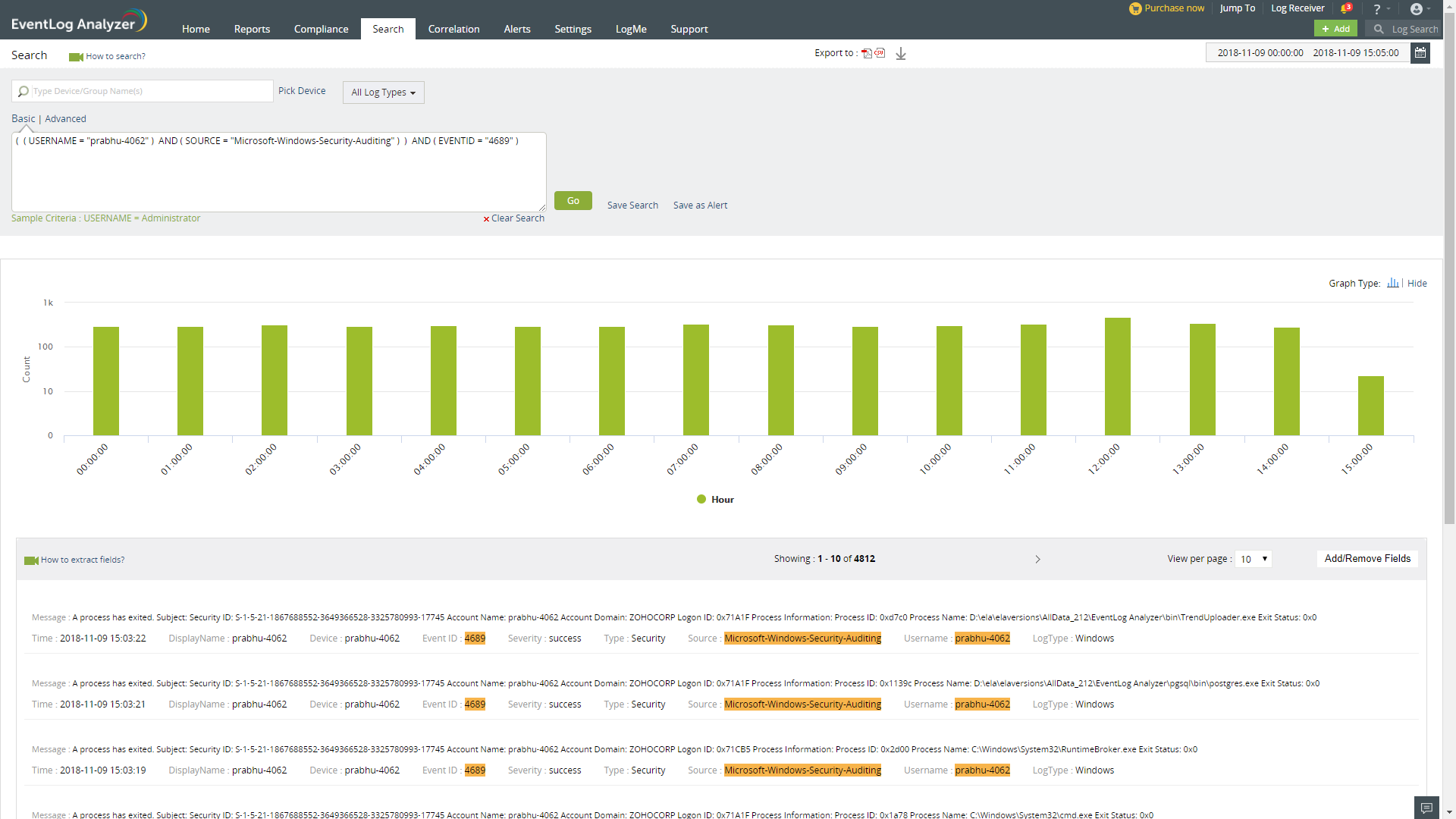
Task: Open the calendar date picker
Action: point(1420,53)
